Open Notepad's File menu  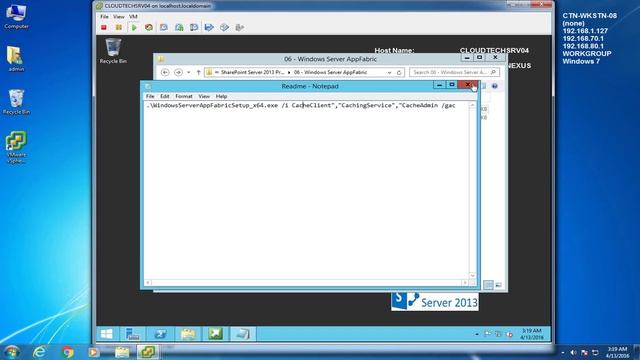click(x=150, y=96)
